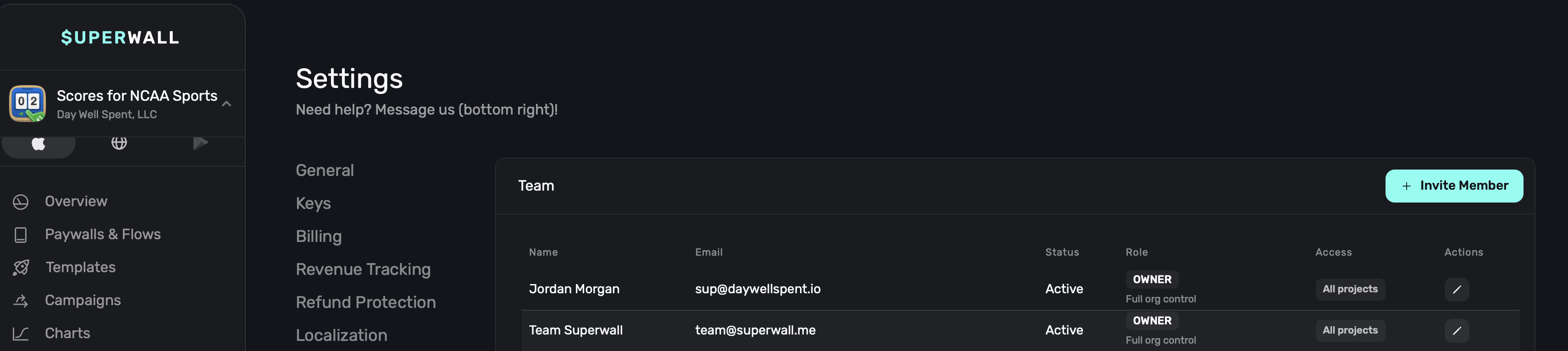Open the Charts page
1568x351 pixels.
[x=67, y=334]
